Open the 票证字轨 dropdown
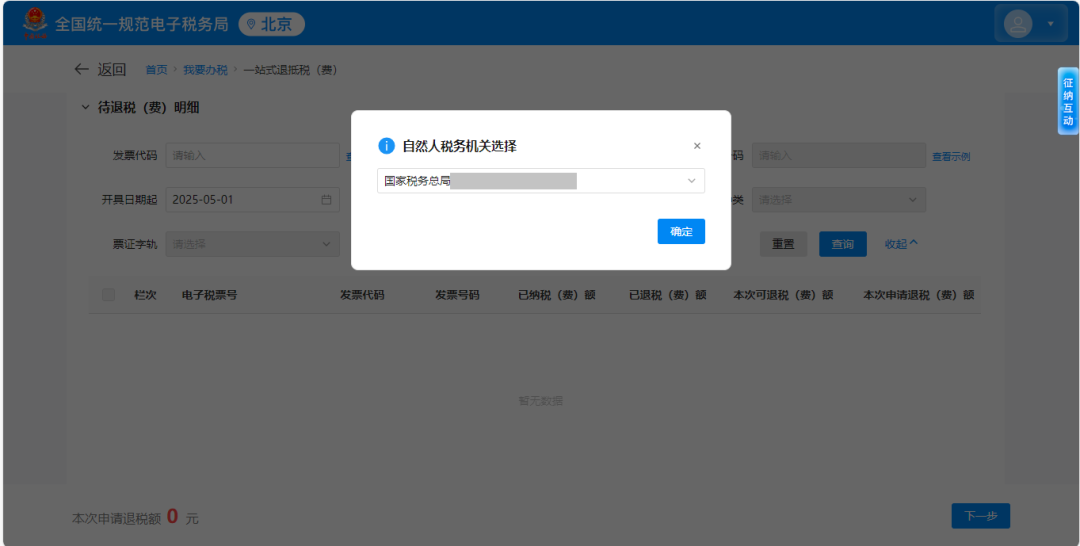The height and width of the screenshot is (546, 1080). (252, 244)
